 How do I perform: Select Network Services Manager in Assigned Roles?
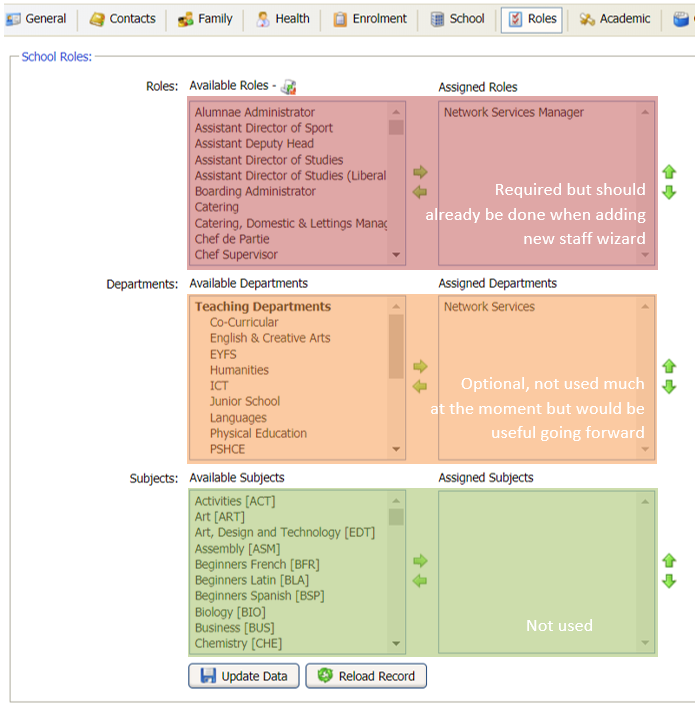click(513, 112)
